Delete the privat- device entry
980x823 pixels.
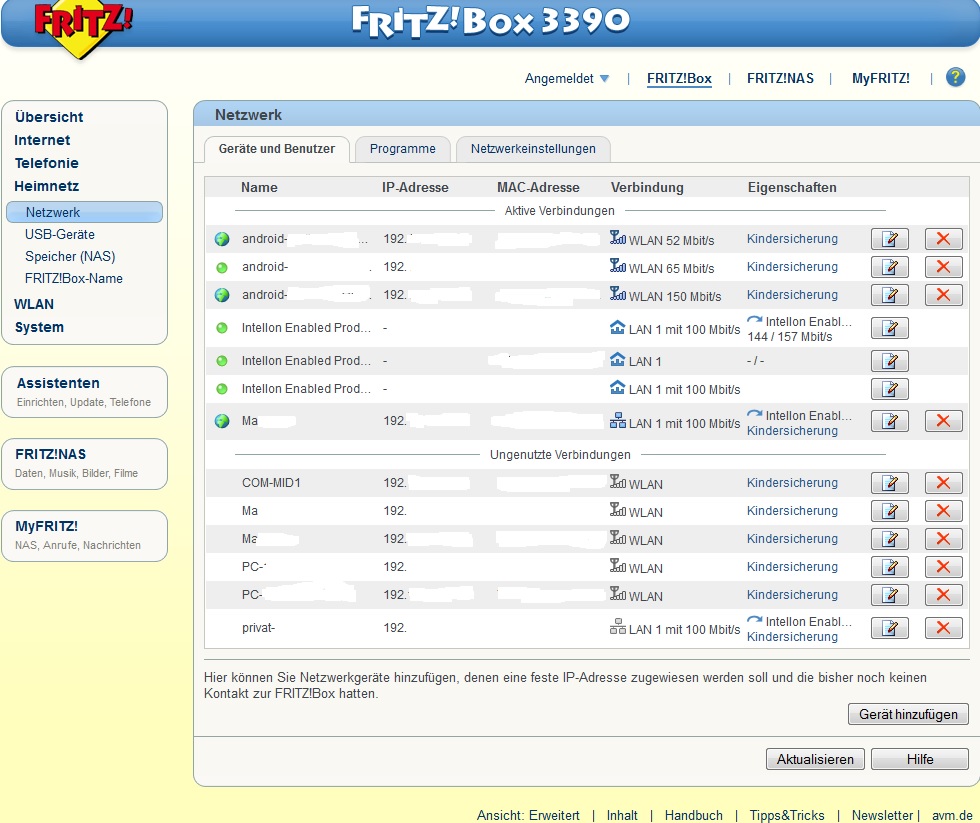[943, 627]
